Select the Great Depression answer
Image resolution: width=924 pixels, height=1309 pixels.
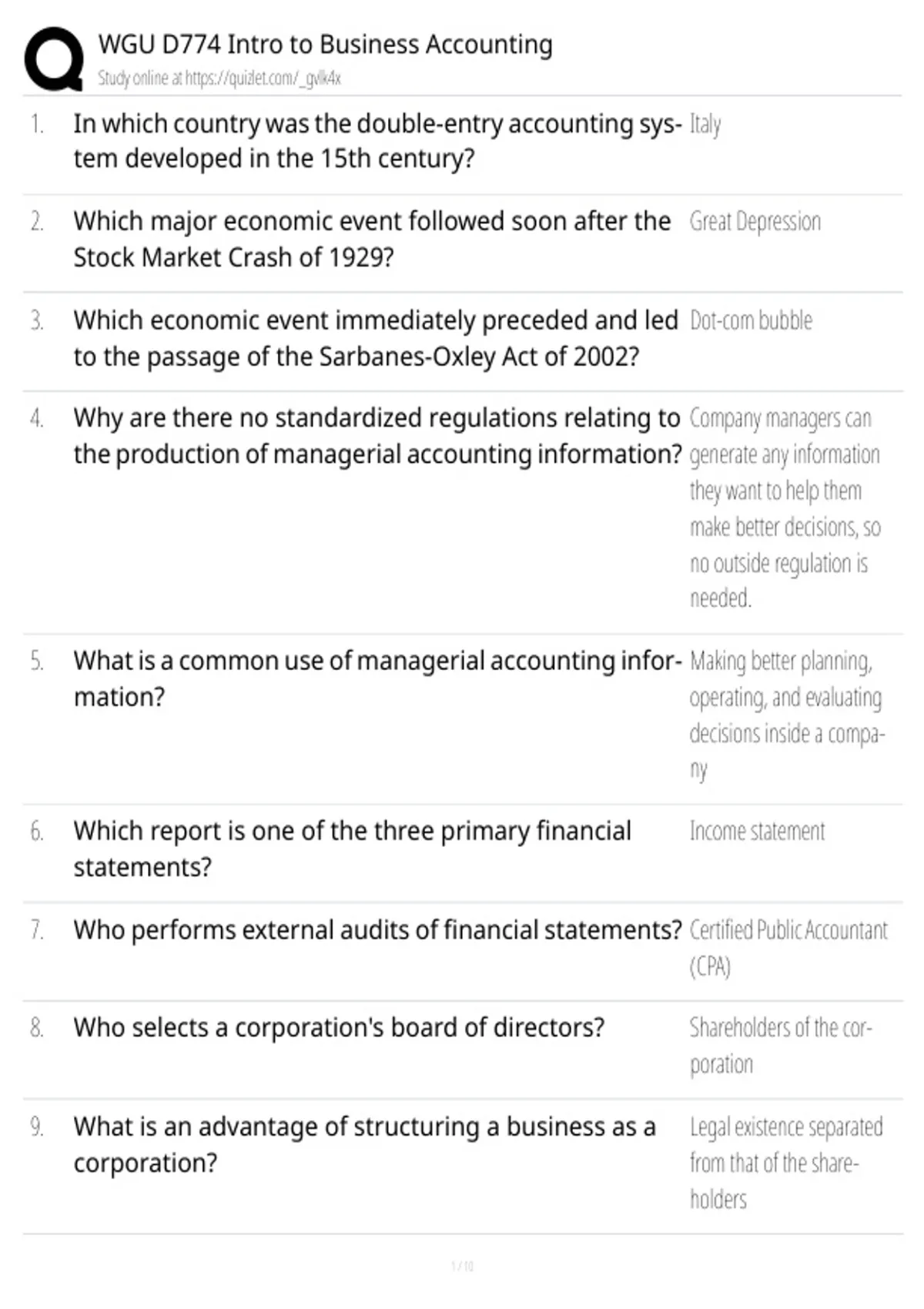[755, 222]
